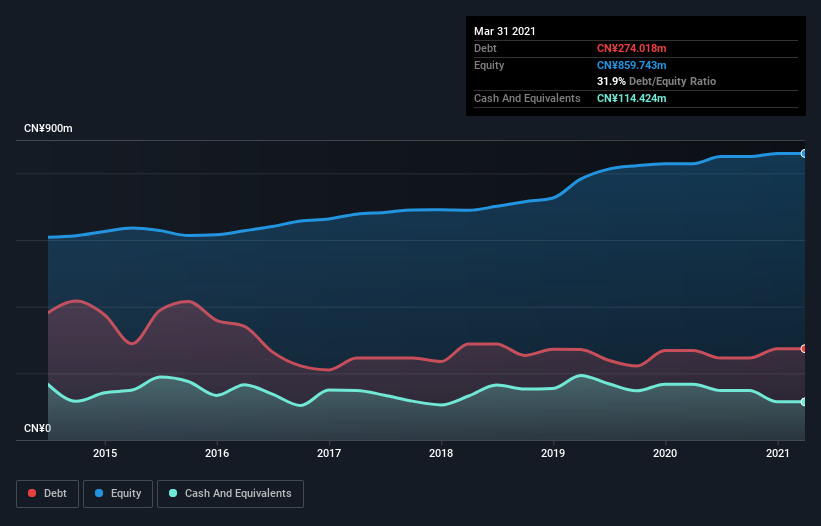Select the 2019 x-axis label
Viewport: 821px width, 526px height.
[553, 453]
